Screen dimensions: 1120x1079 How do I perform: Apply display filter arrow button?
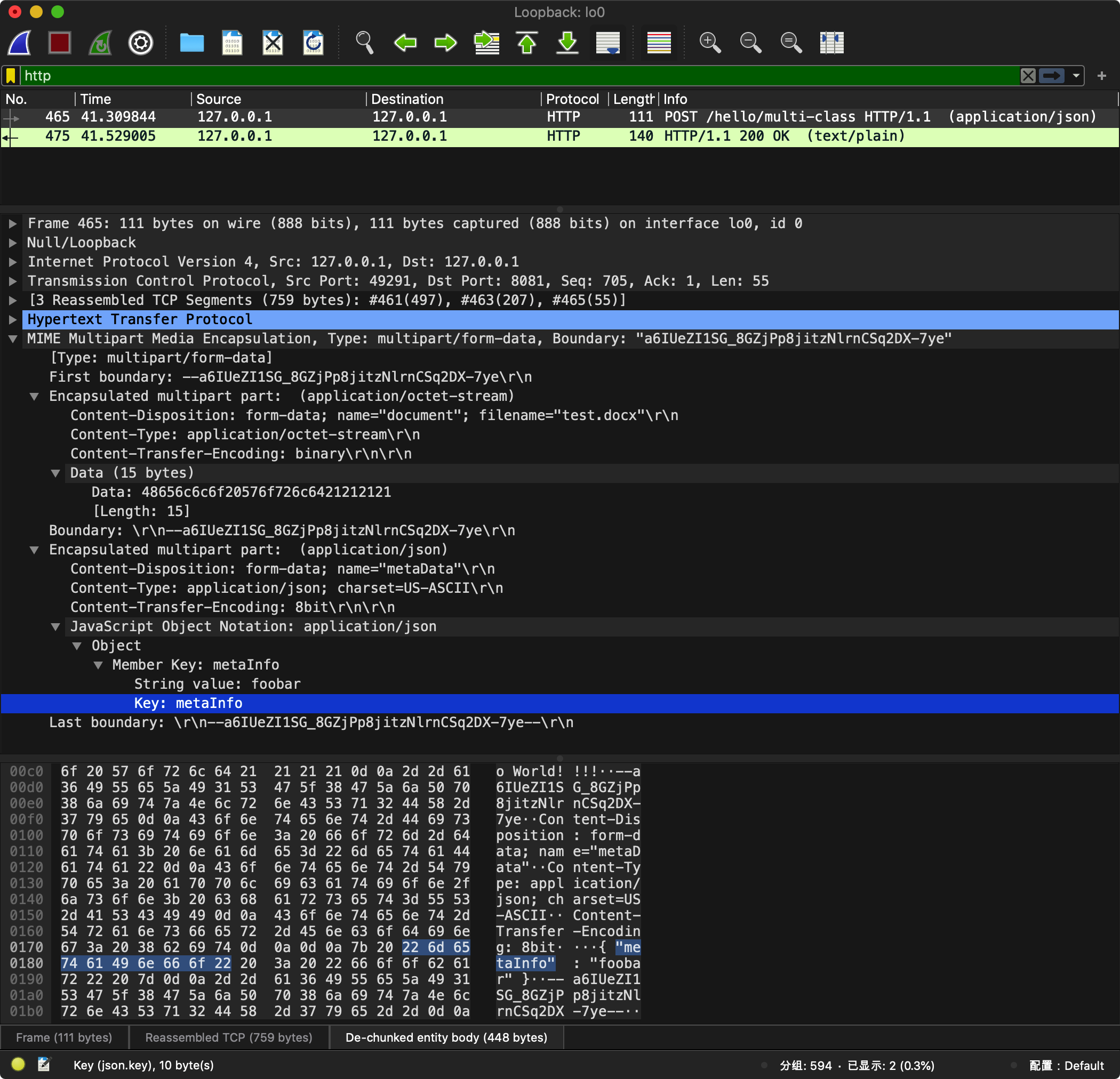click(x=1051, y=75)
